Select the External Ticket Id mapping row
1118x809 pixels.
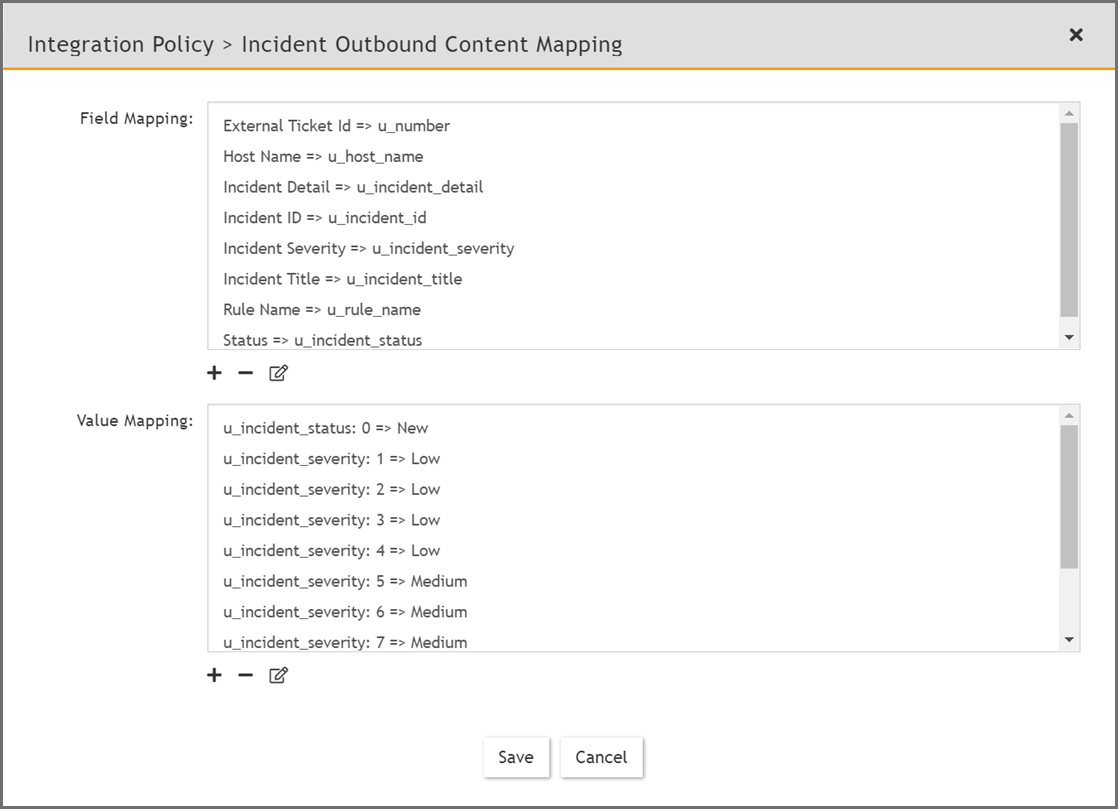[336, 126]
